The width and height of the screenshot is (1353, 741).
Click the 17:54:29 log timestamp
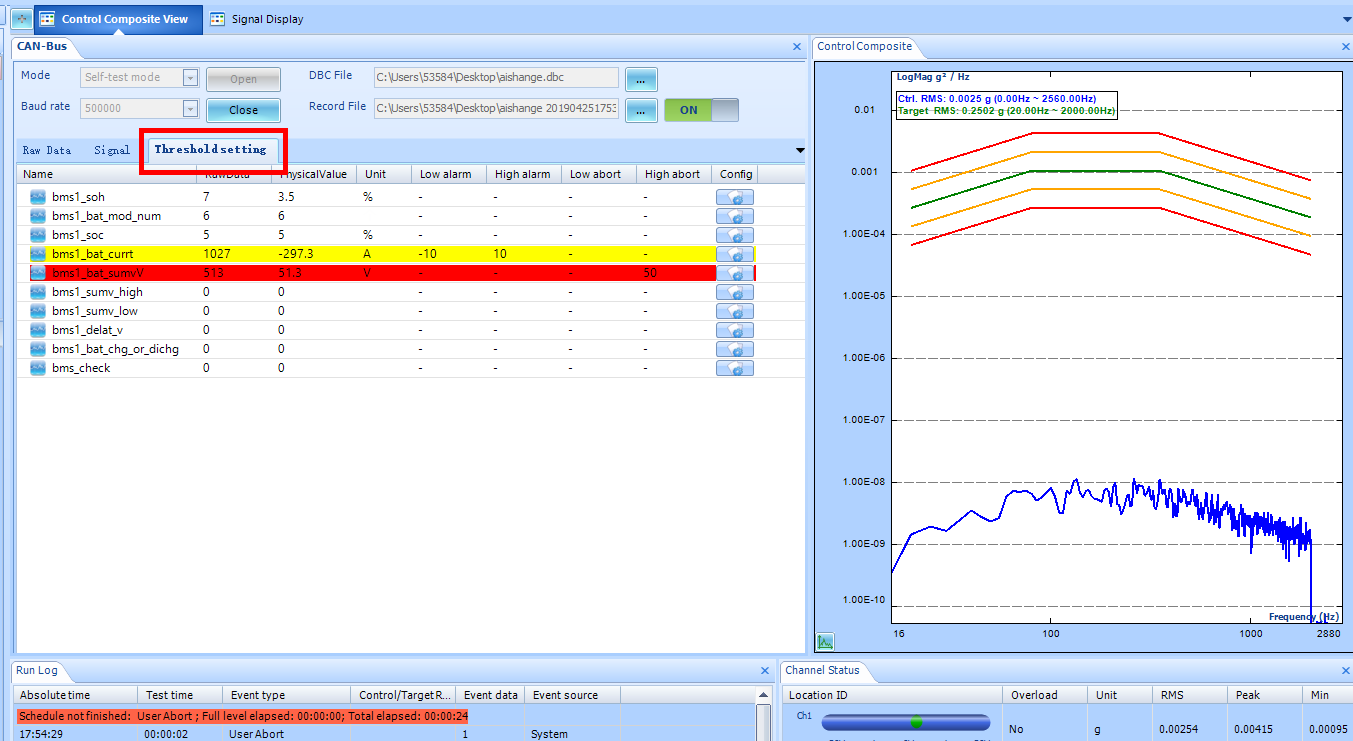41,734
